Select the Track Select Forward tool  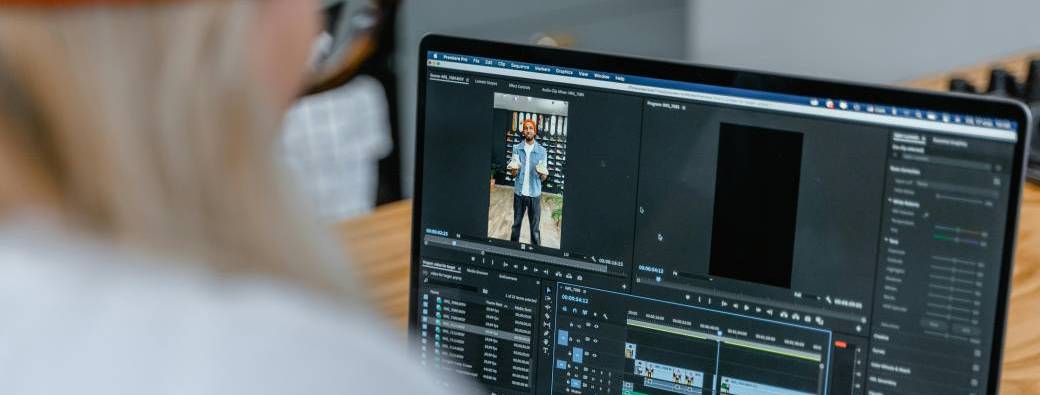pos(547,298)
